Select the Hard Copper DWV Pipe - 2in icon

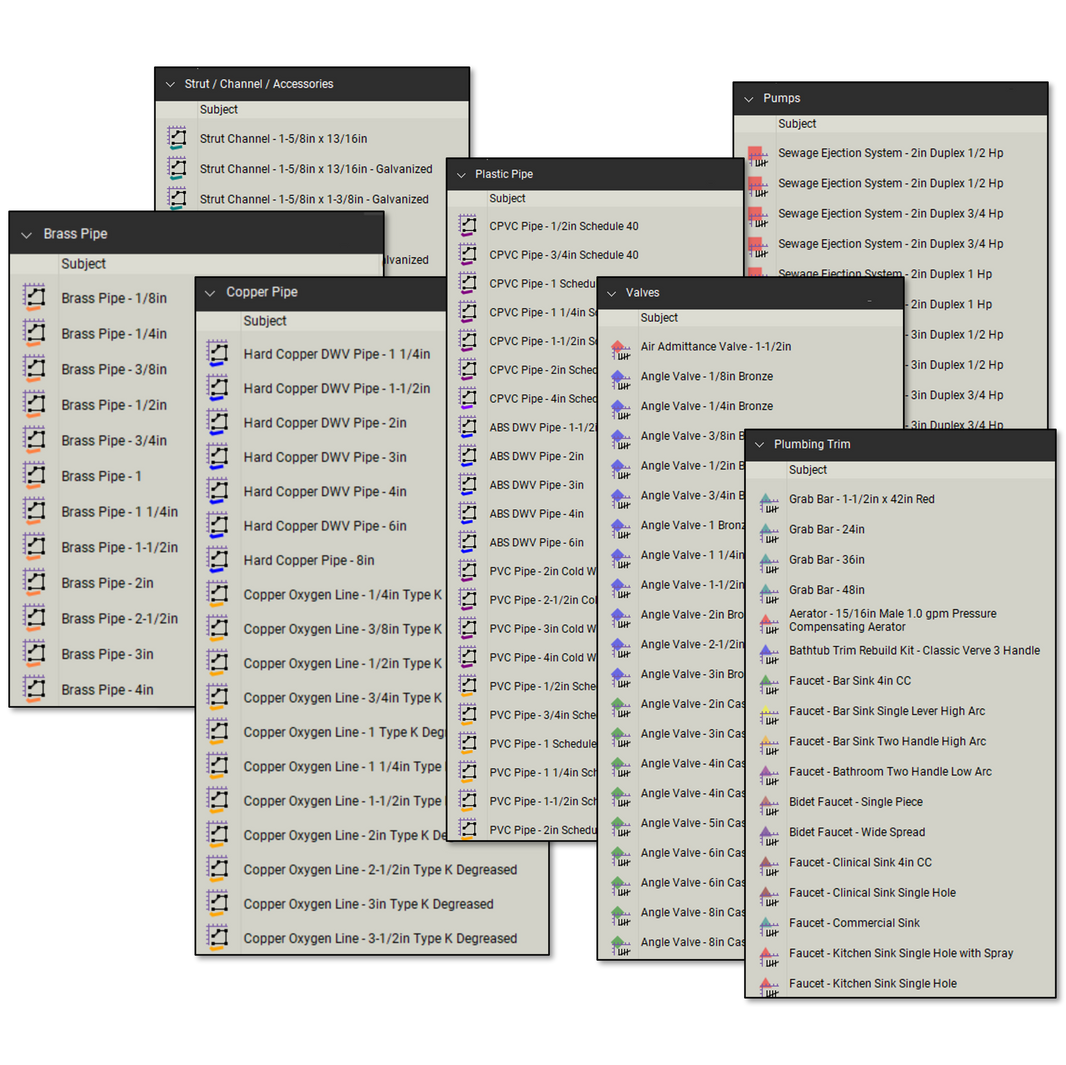coord(218,423)
